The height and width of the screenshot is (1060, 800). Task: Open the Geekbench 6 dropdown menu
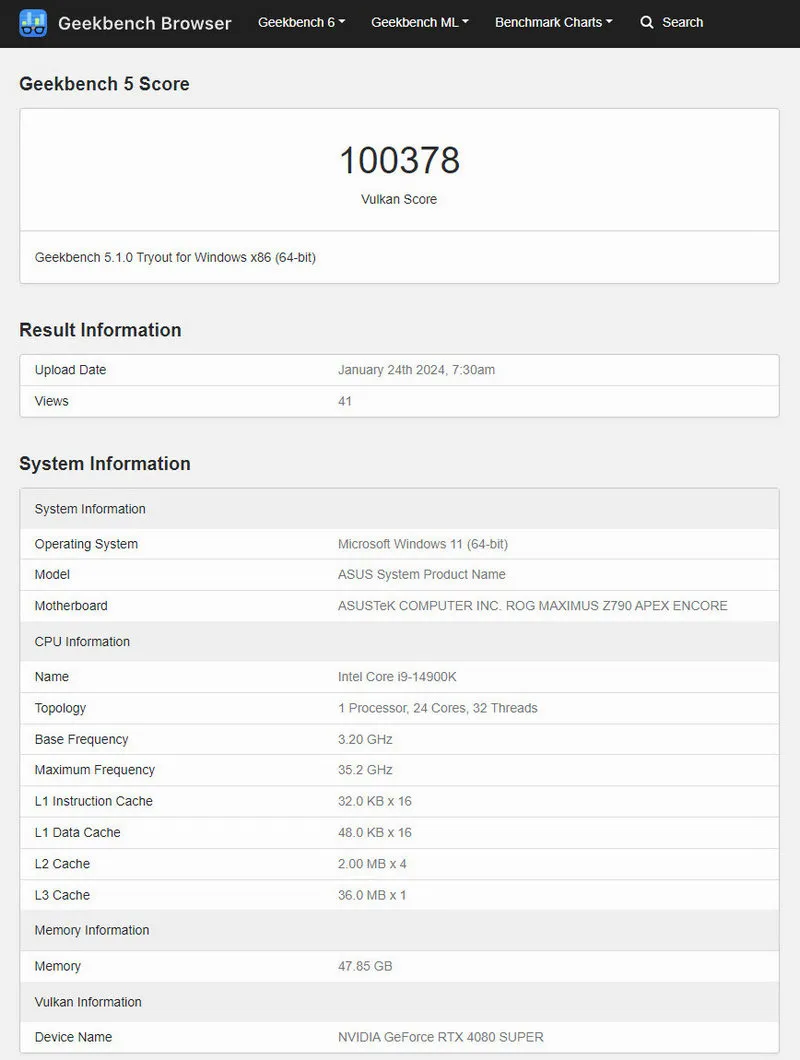click(x=301, y=22)
